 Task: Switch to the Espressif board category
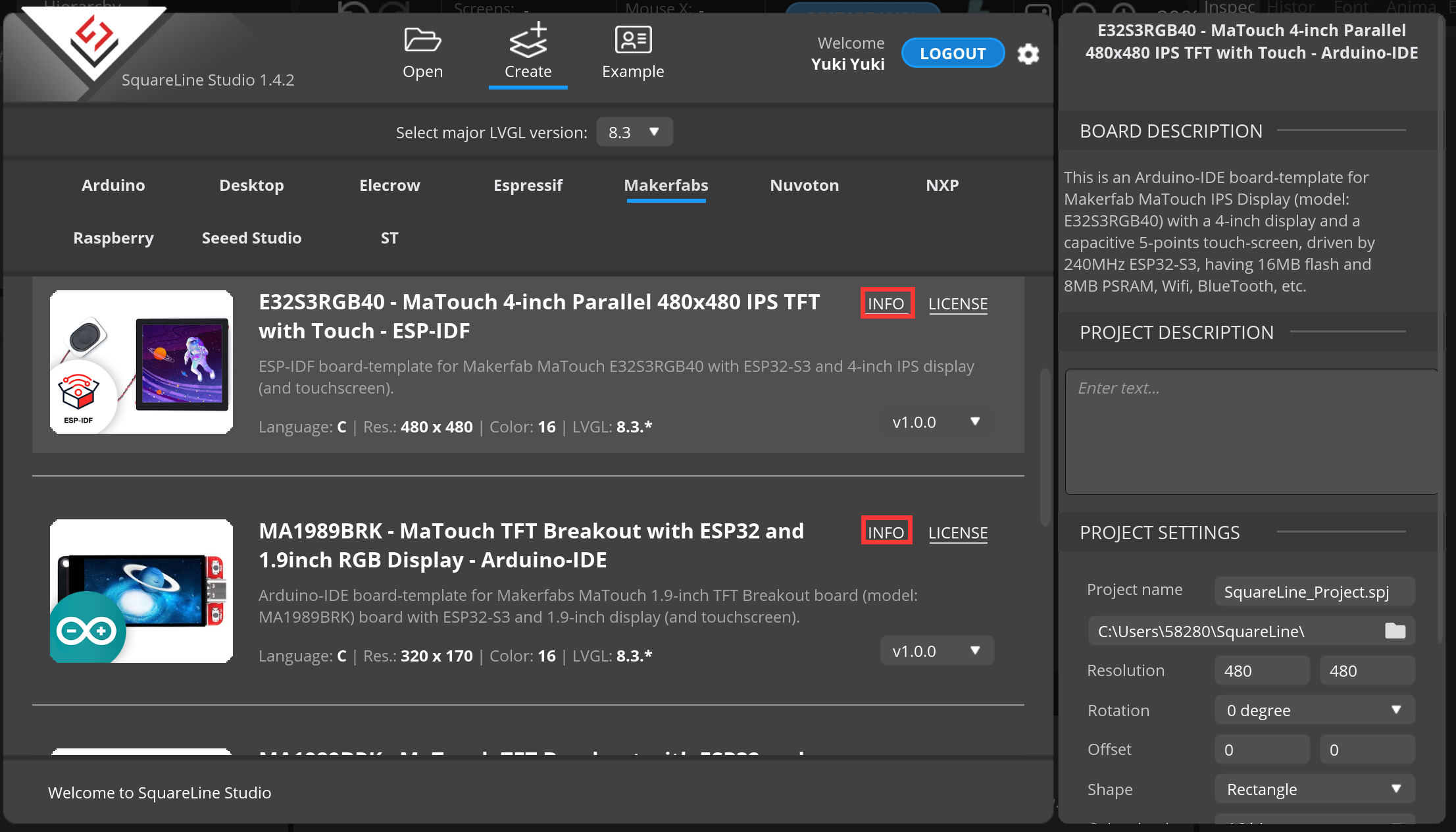click(528, 185)
